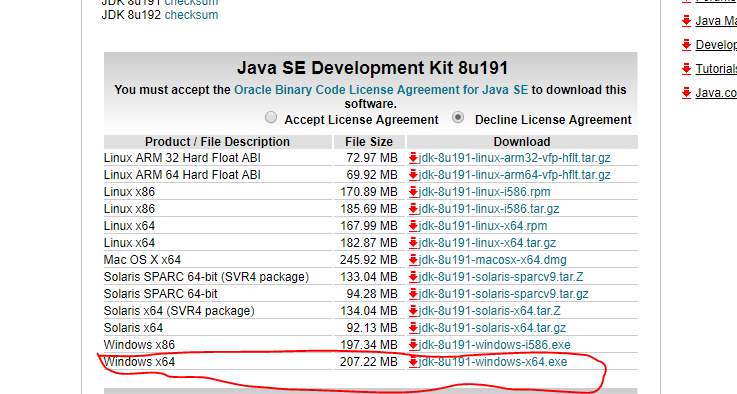Click download arrow icon for linux-arm32 file
The width and height of the screenshot is (737, 394).
413,158
